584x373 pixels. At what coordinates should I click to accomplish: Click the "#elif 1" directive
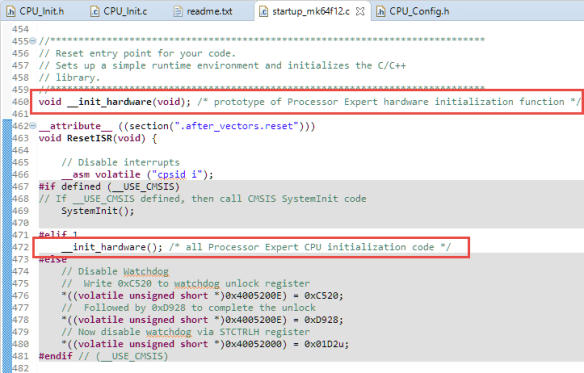coord(58,234)
